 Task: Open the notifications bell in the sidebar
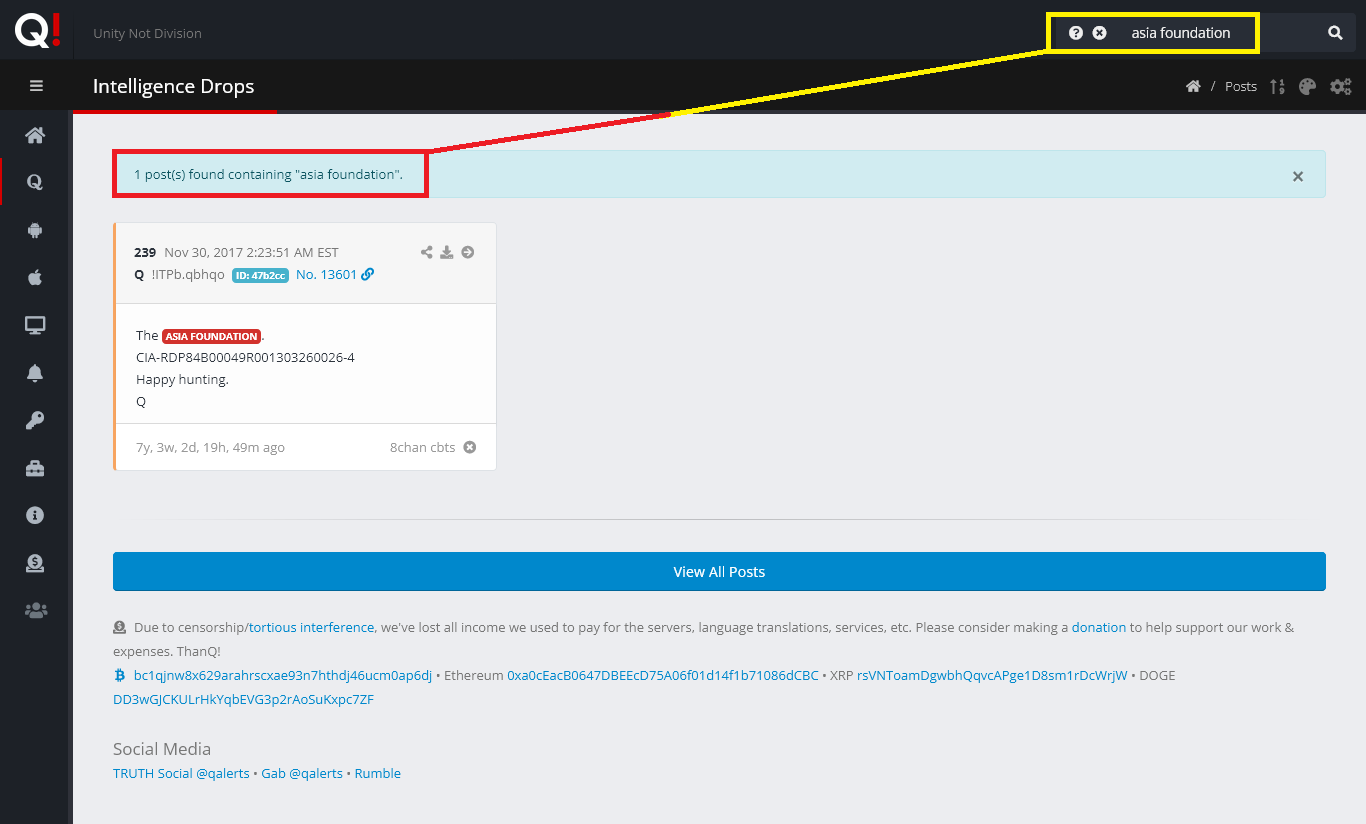35,373
